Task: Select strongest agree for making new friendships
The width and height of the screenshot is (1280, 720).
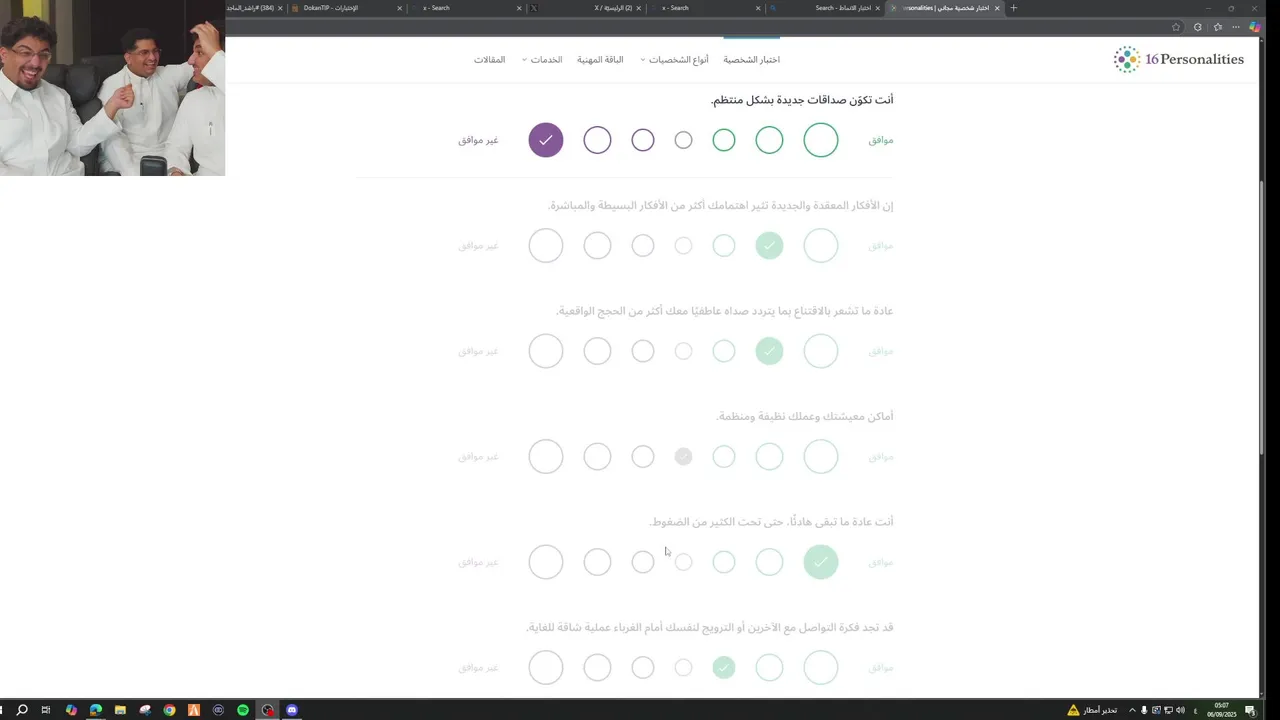Action: (x=821, y=140)
